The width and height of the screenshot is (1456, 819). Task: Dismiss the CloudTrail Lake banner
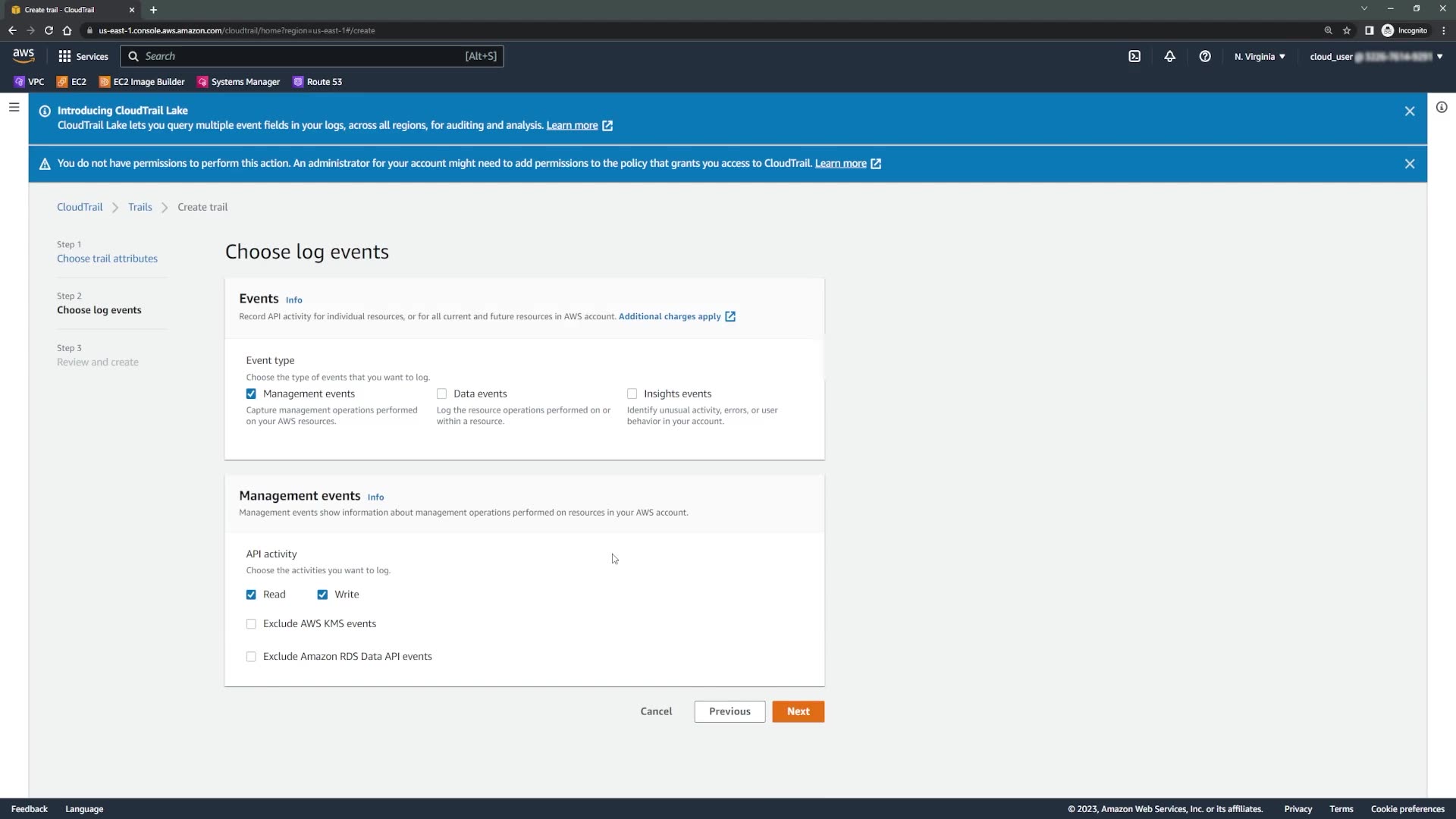1409,111
